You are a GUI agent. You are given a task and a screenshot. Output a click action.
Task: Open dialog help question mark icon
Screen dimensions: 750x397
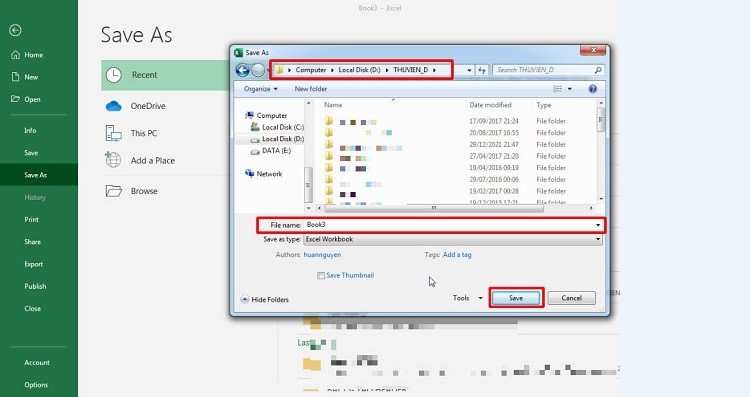593,89
